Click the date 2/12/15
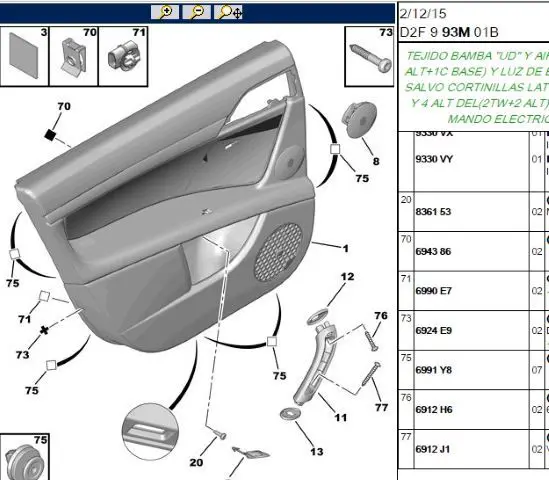Image resolution: width=549 pixels, height=480 pixels. pos(423,14)
